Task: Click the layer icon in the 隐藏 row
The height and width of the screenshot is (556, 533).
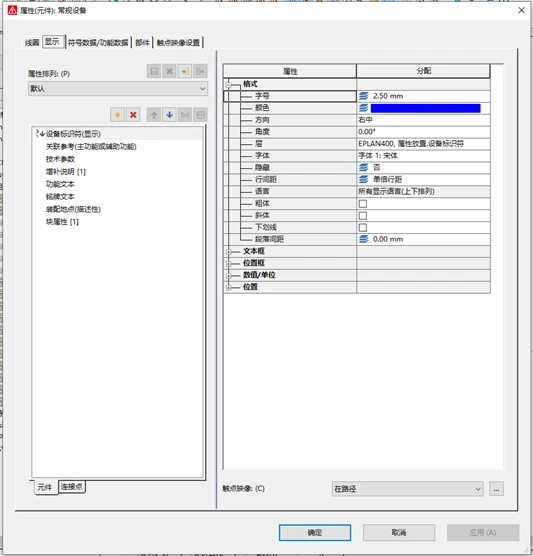Action: point(363,167)
